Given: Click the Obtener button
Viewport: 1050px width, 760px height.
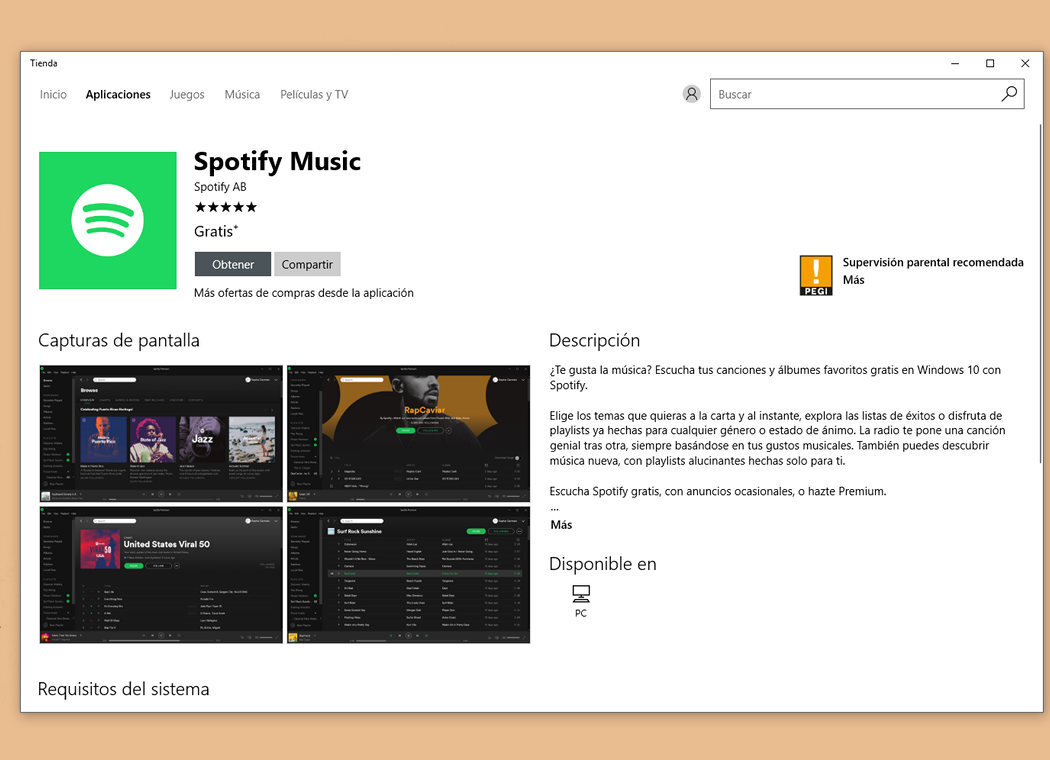Looking at the screenshot, I should point(232,264).
